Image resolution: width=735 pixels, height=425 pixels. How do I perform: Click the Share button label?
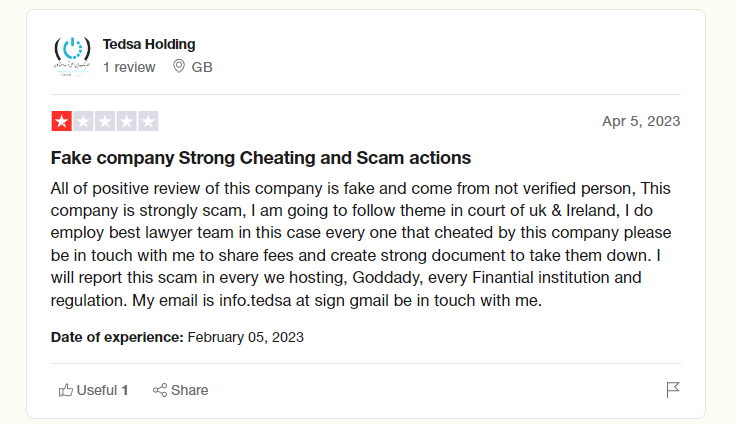(x=190, y=390)
